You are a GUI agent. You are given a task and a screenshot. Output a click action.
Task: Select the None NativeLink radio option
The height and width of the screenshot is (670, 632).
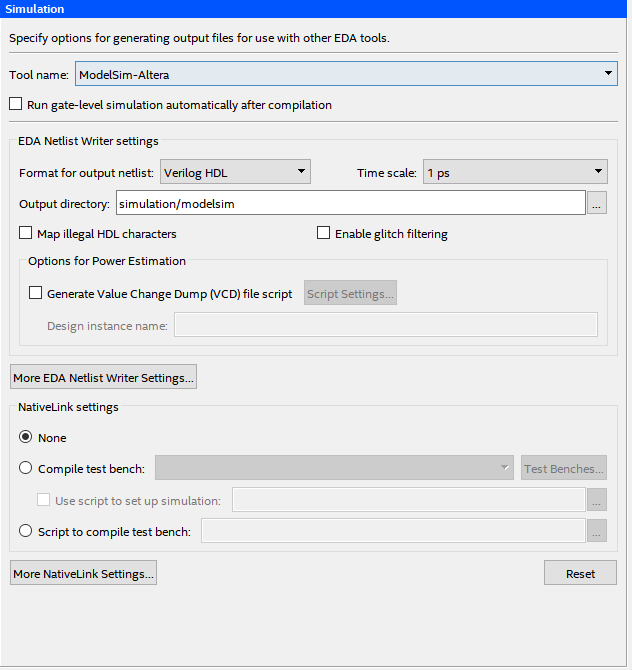pyautogui.click(x=26, y=437)
